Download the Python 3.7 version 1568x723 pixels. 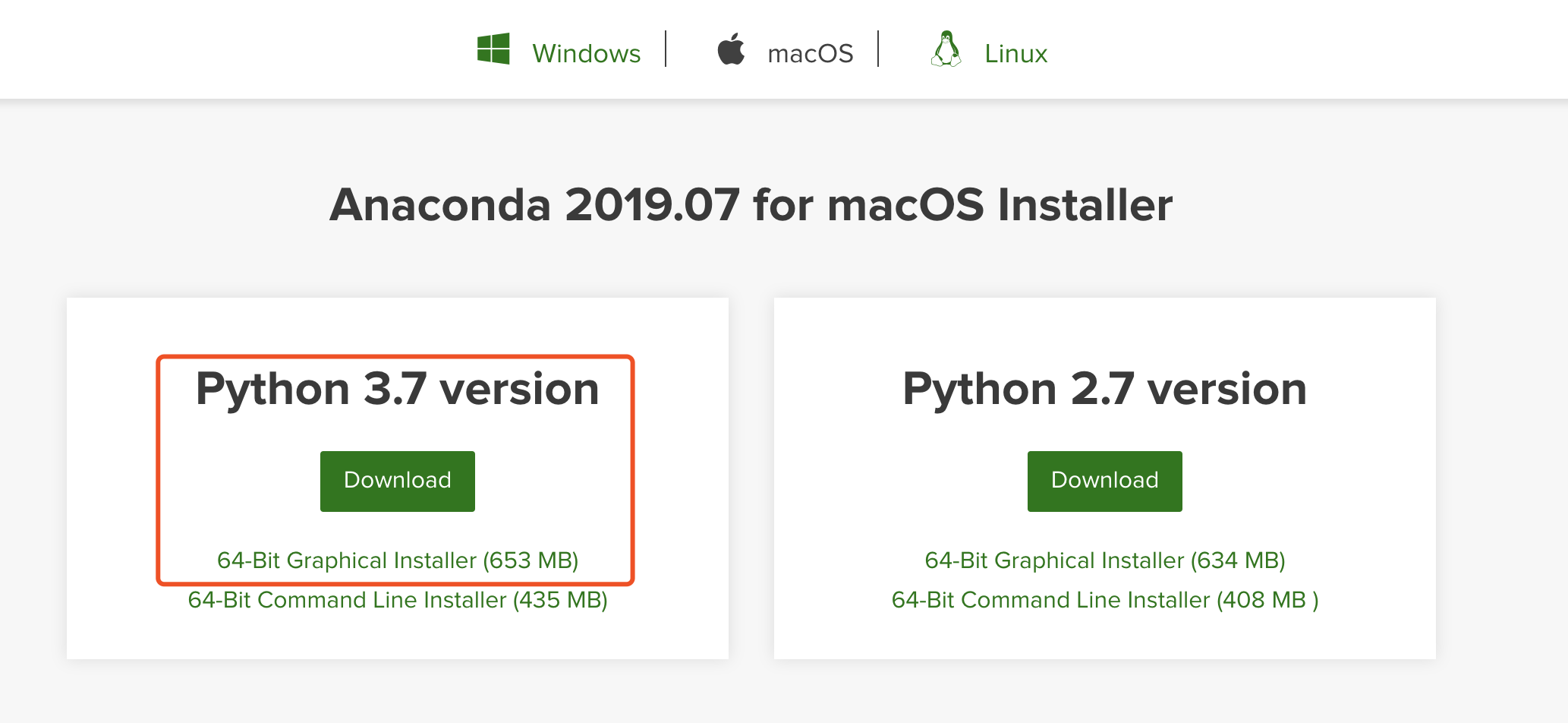click(397, 481)
